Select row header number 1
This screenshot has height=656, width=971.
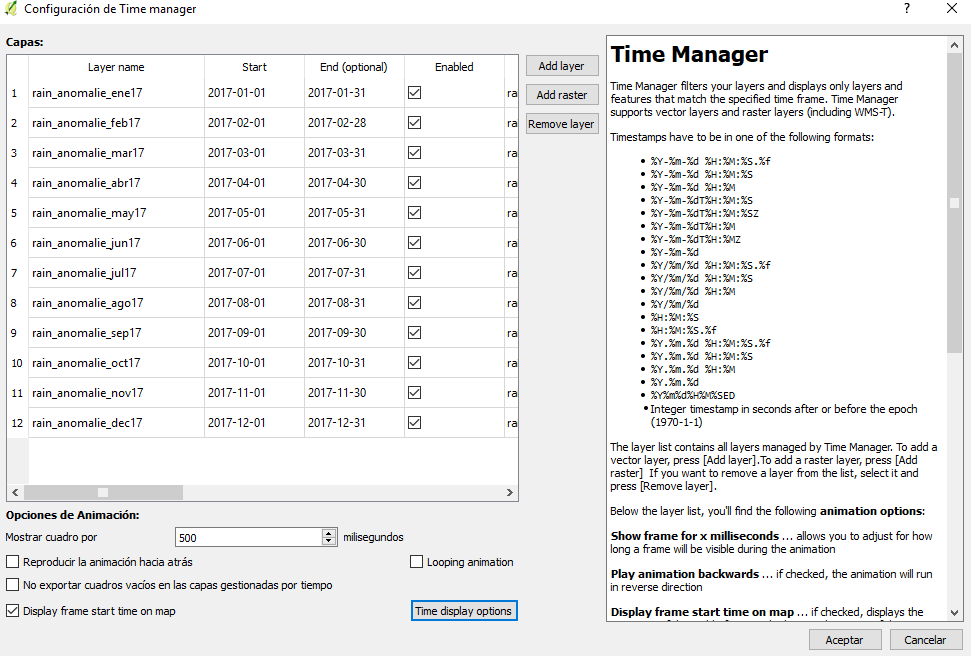(17, 93)
